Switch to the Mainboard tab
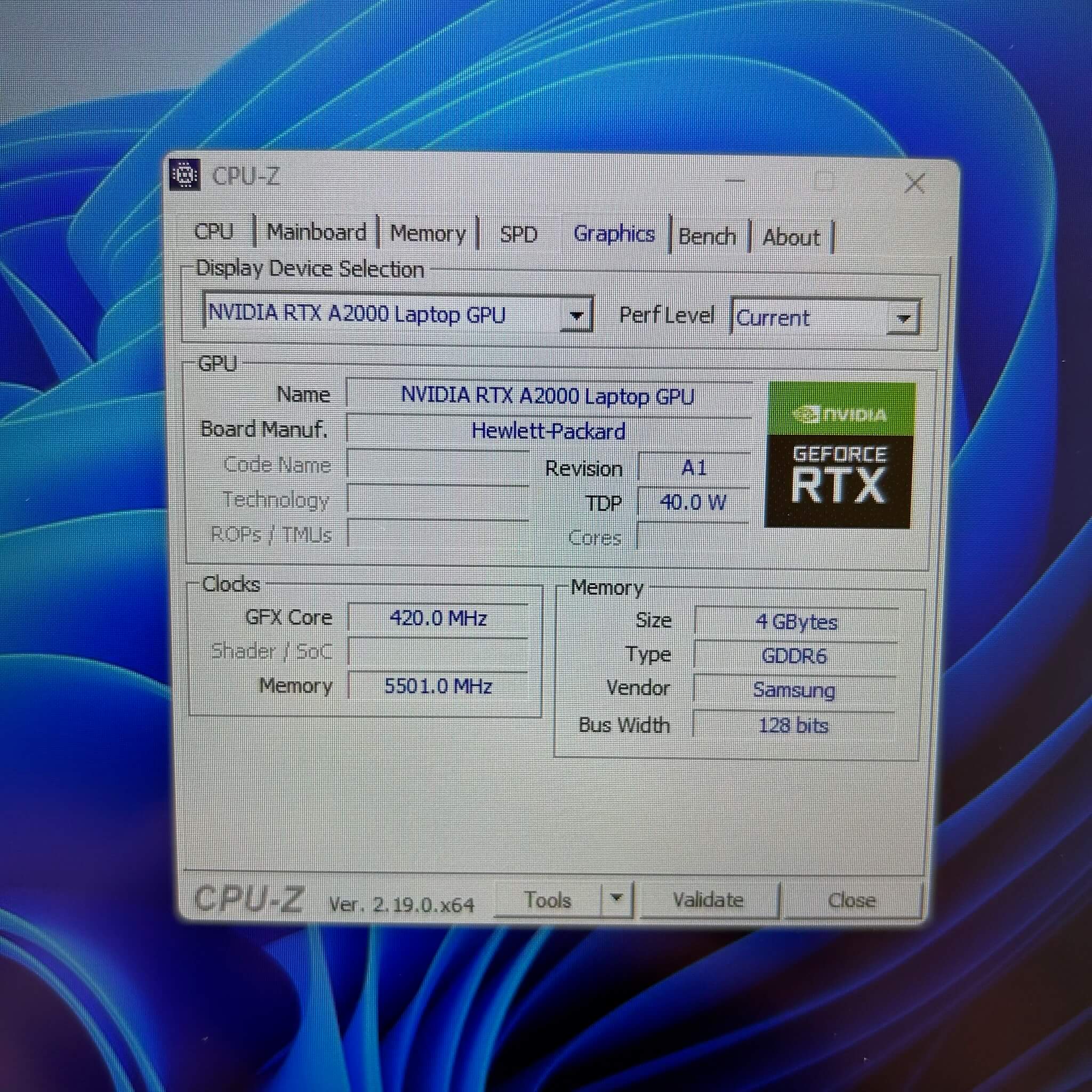1092x1092 pixels. click(317, 232)
